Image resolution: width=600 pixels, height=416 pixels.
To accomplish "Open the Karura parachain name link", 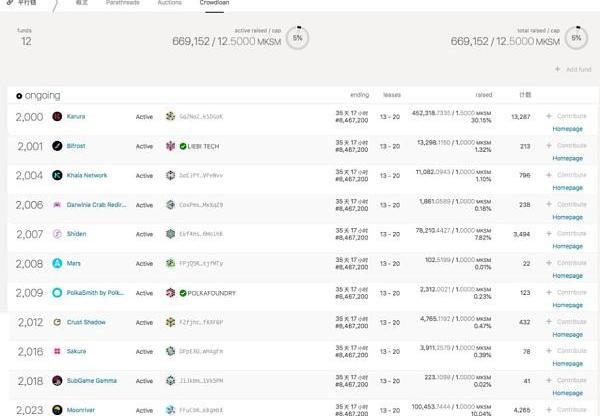I will coord(76,116).
